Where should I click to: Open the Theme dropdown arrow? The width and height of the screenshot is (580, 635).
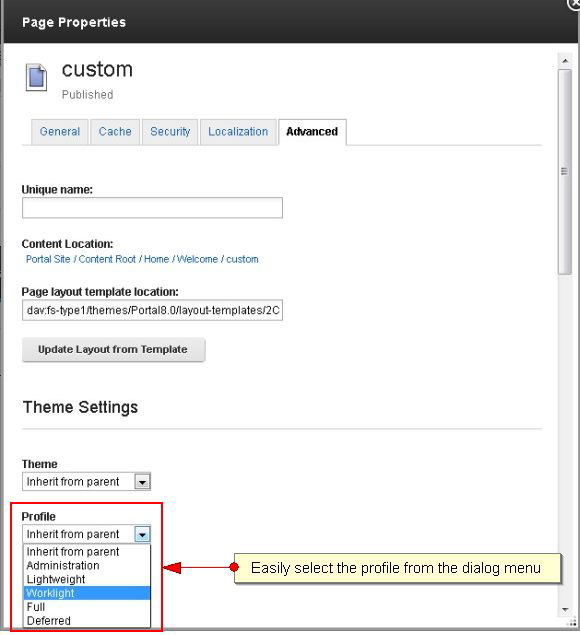tap(142, 482)
